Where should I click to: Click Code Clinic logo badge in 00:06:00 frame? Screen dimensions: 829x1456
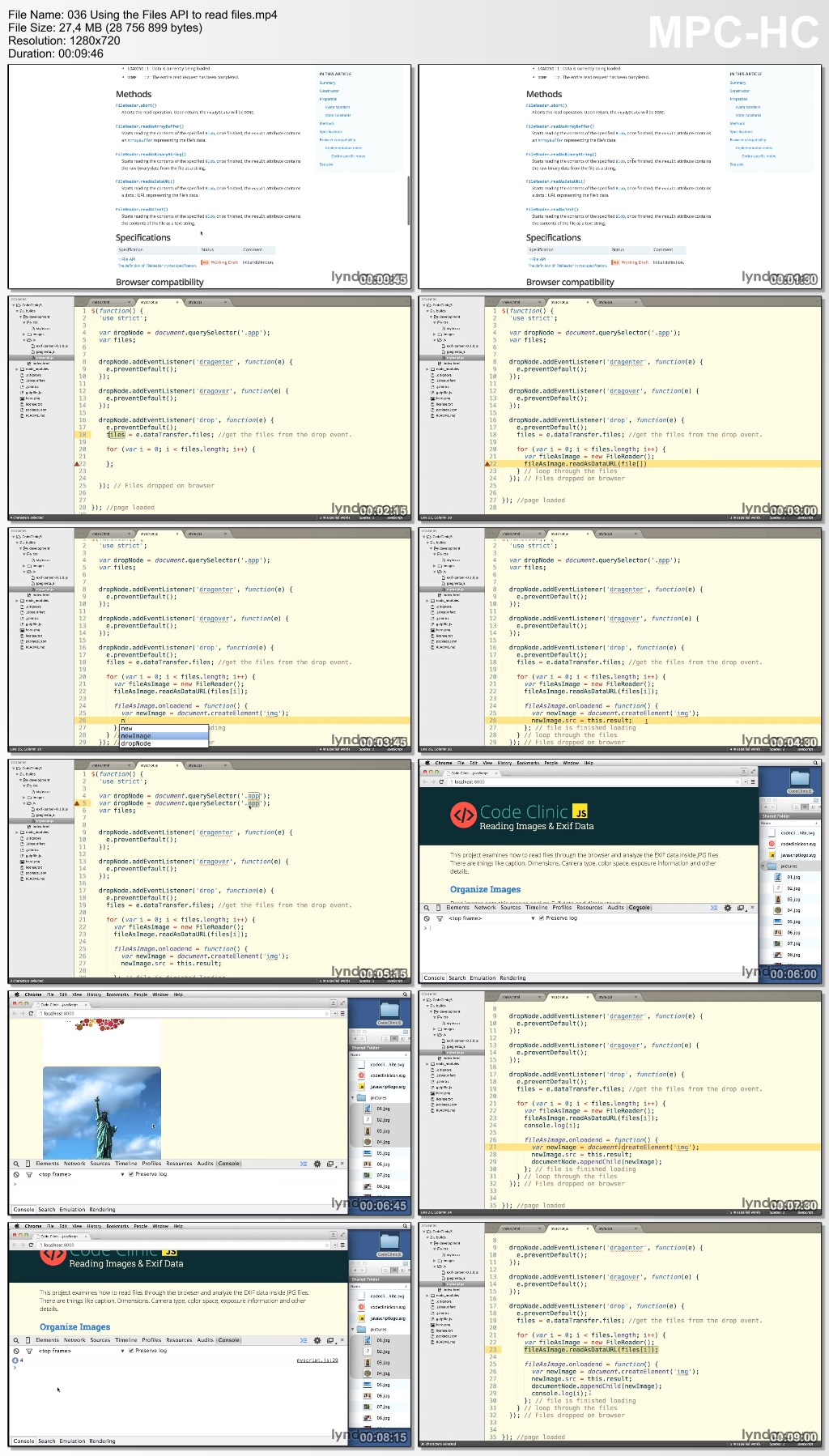(463, 815)
